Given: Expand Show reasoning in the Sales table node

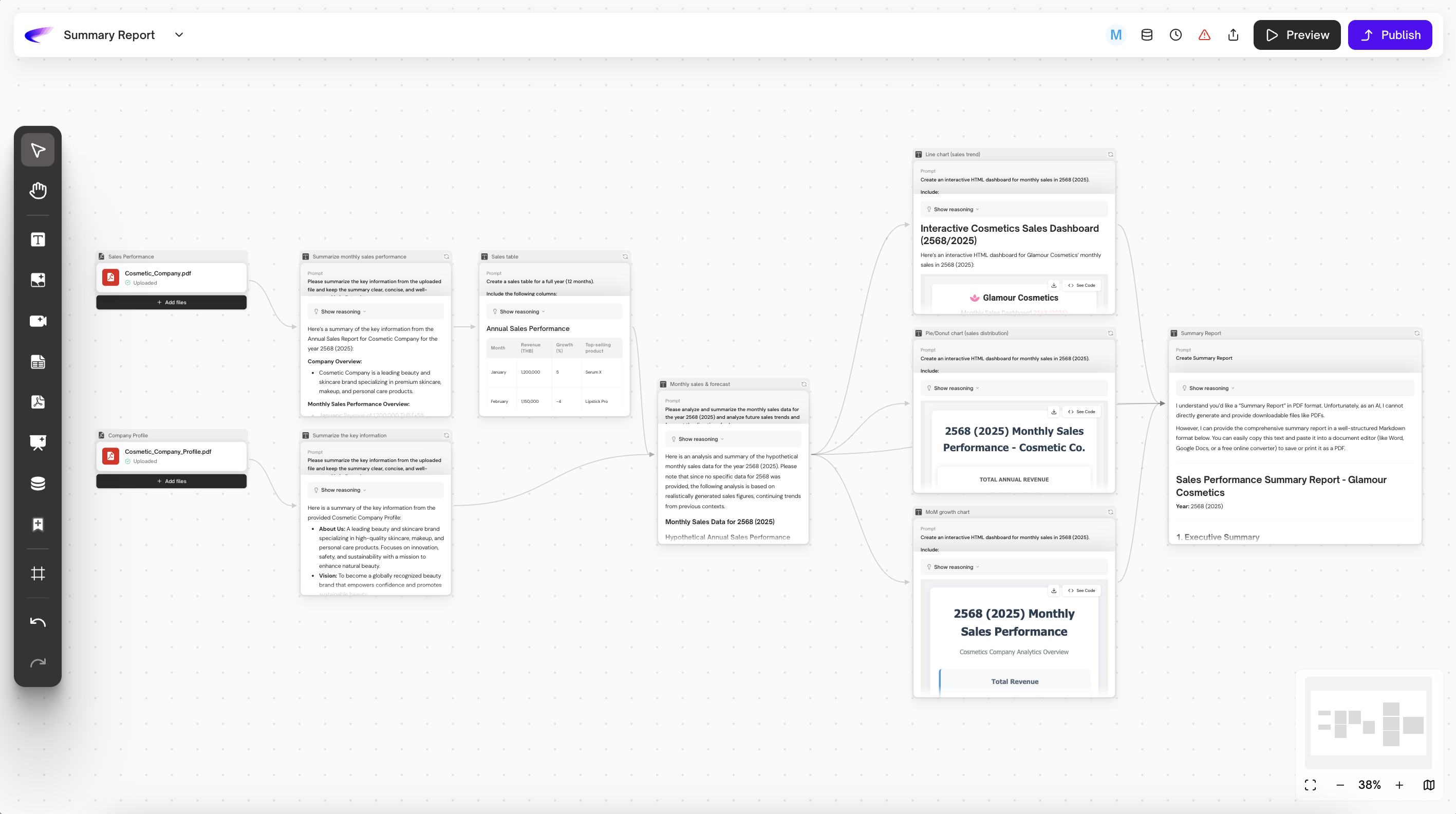Looking at the screenshot, I should (x=519, y=311).
